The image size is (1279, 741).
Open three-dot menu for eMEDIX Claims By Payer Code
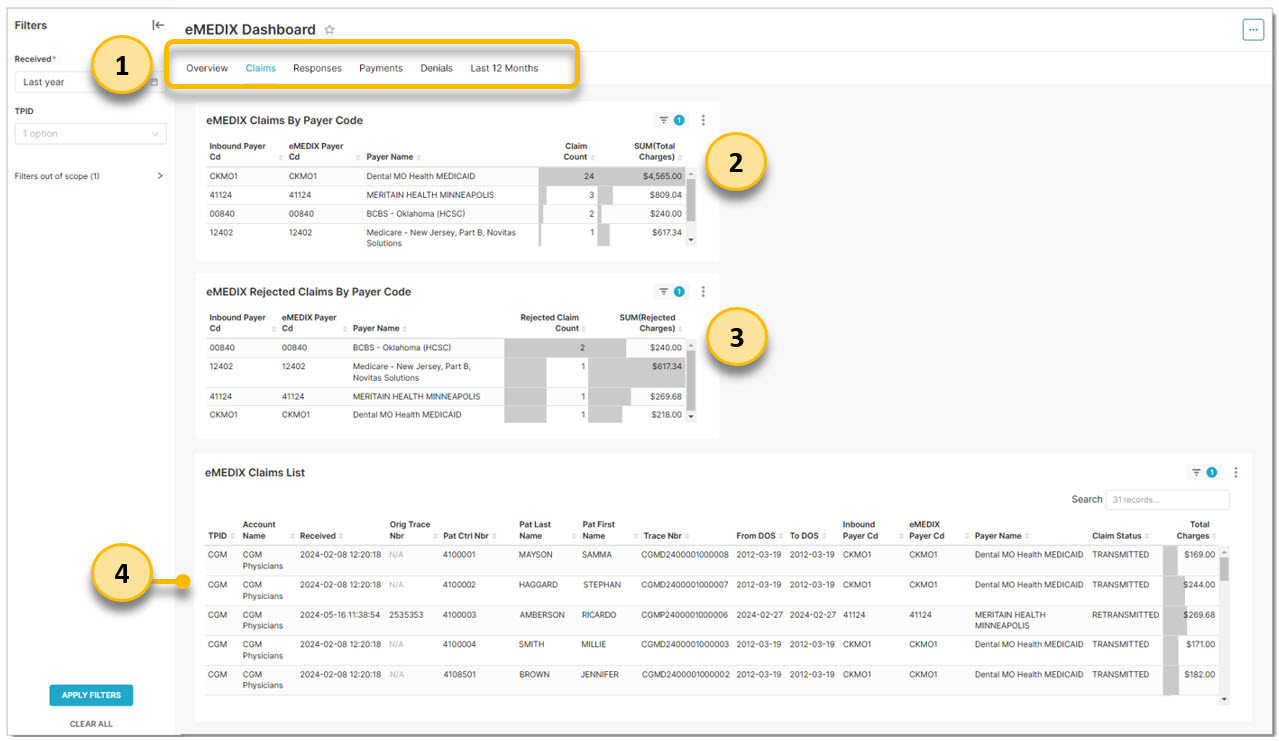703,120
